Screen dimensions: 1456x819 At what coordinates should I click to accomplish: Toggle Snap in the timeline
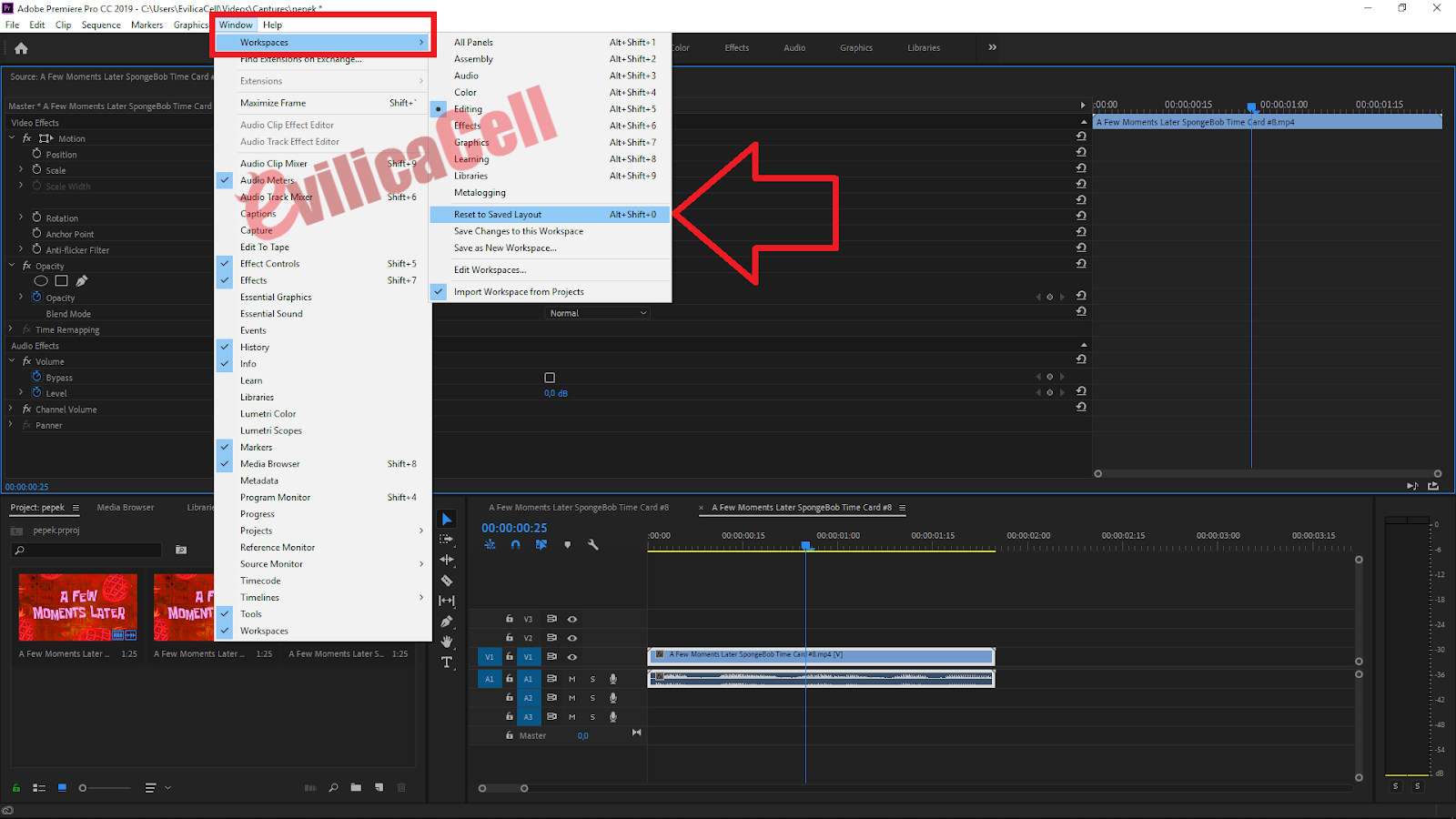[515, 544]
